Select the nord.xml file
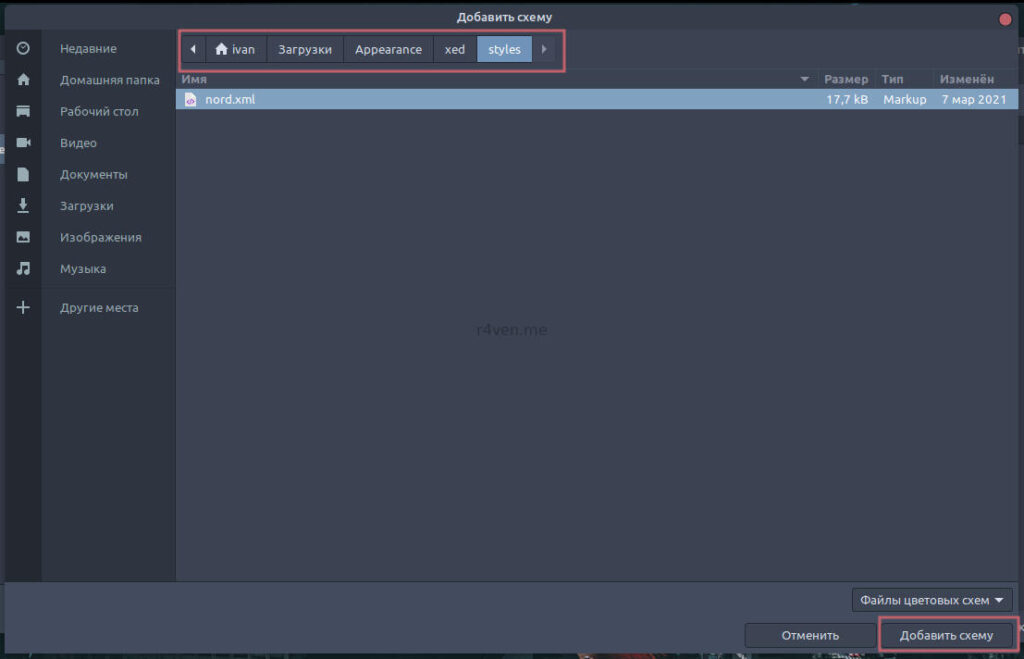This screenshot has width=1024, height=659. point(230,99)
